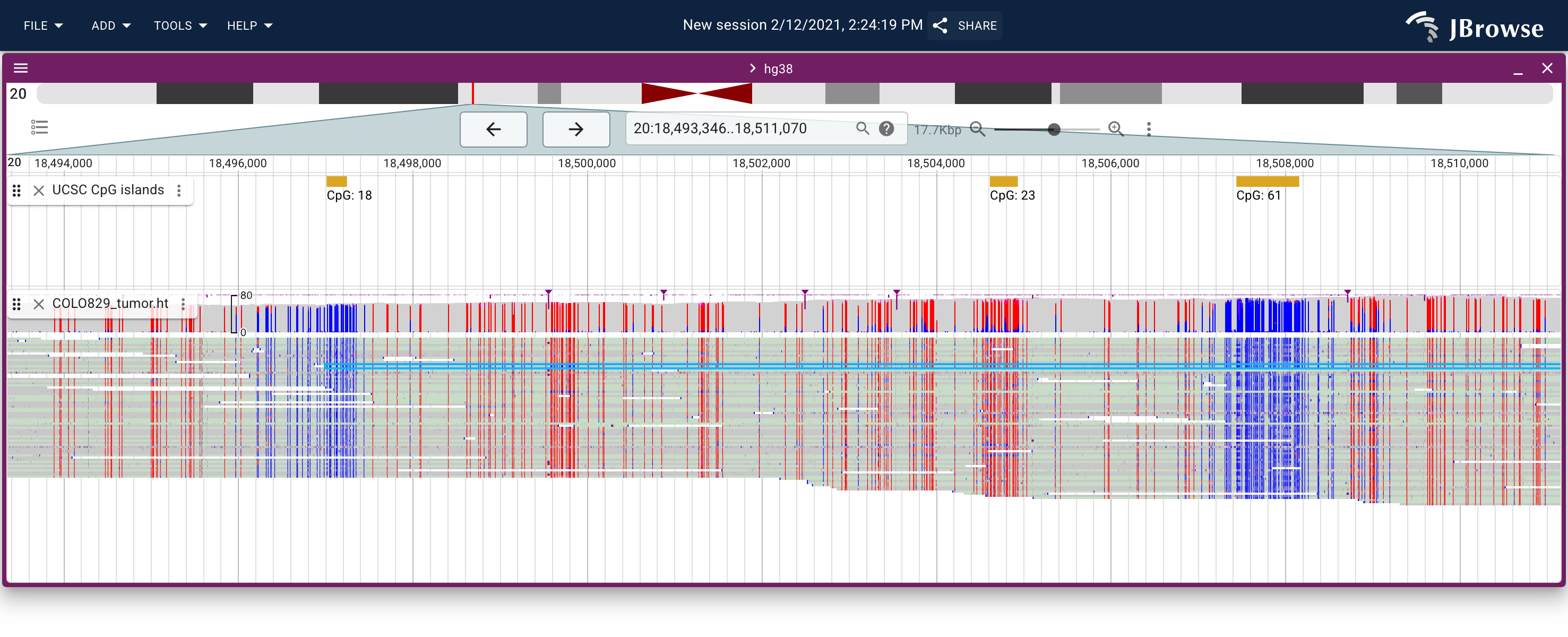Open the TOOLS menu
Screen dimensions: 1568x637
point(180,25)
